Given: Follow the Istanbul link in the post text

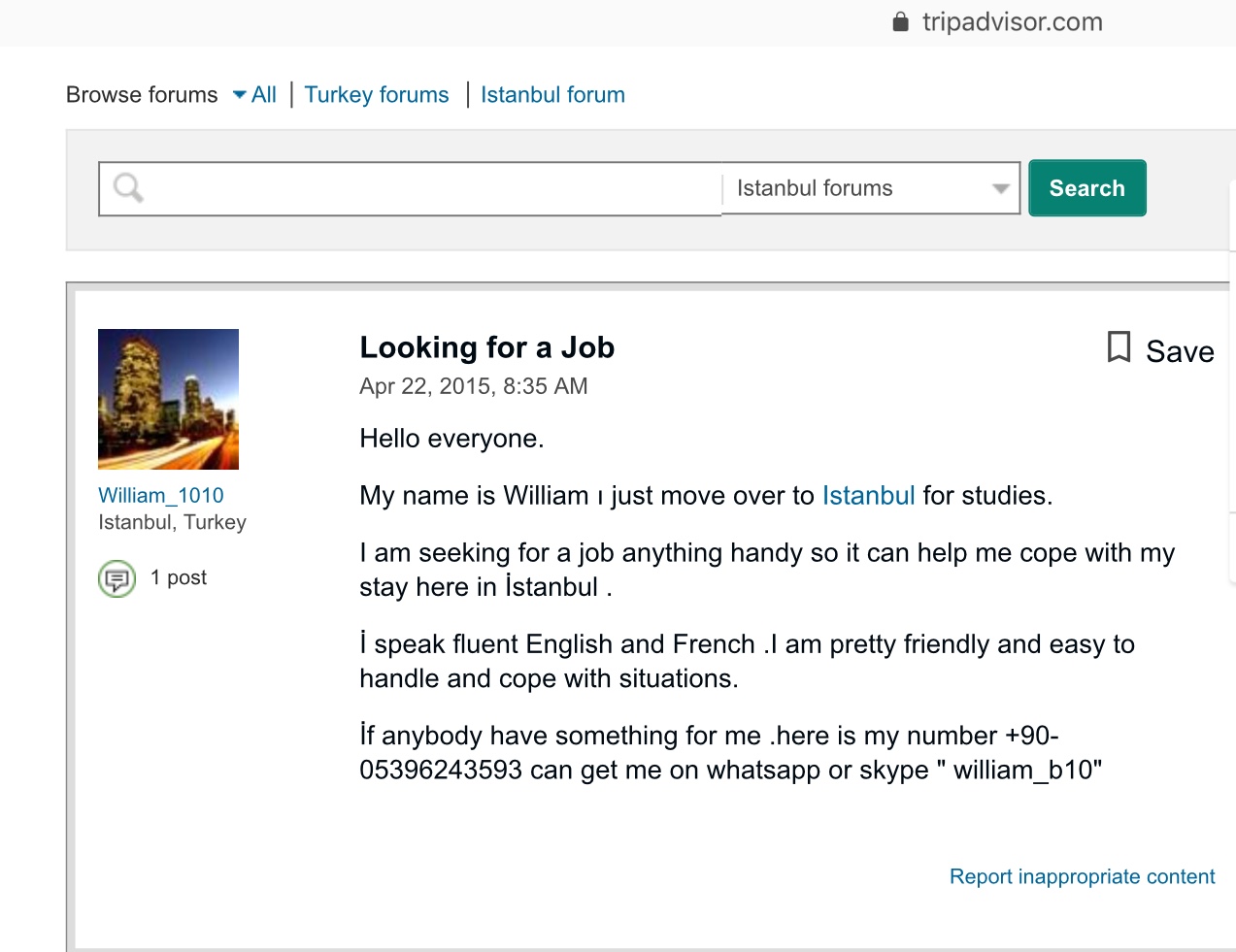Looking at the screenshot, I should tap(868, 496).
